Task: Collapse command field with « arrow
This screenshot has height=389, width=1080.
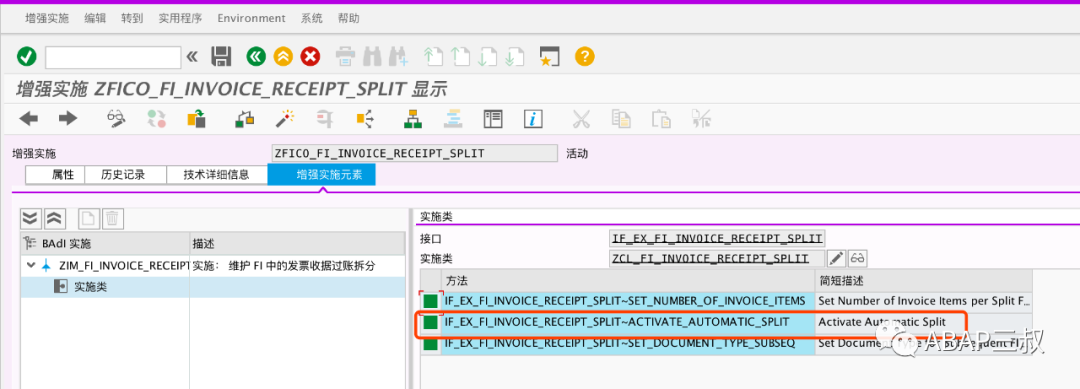Action: tap(192, 56)
